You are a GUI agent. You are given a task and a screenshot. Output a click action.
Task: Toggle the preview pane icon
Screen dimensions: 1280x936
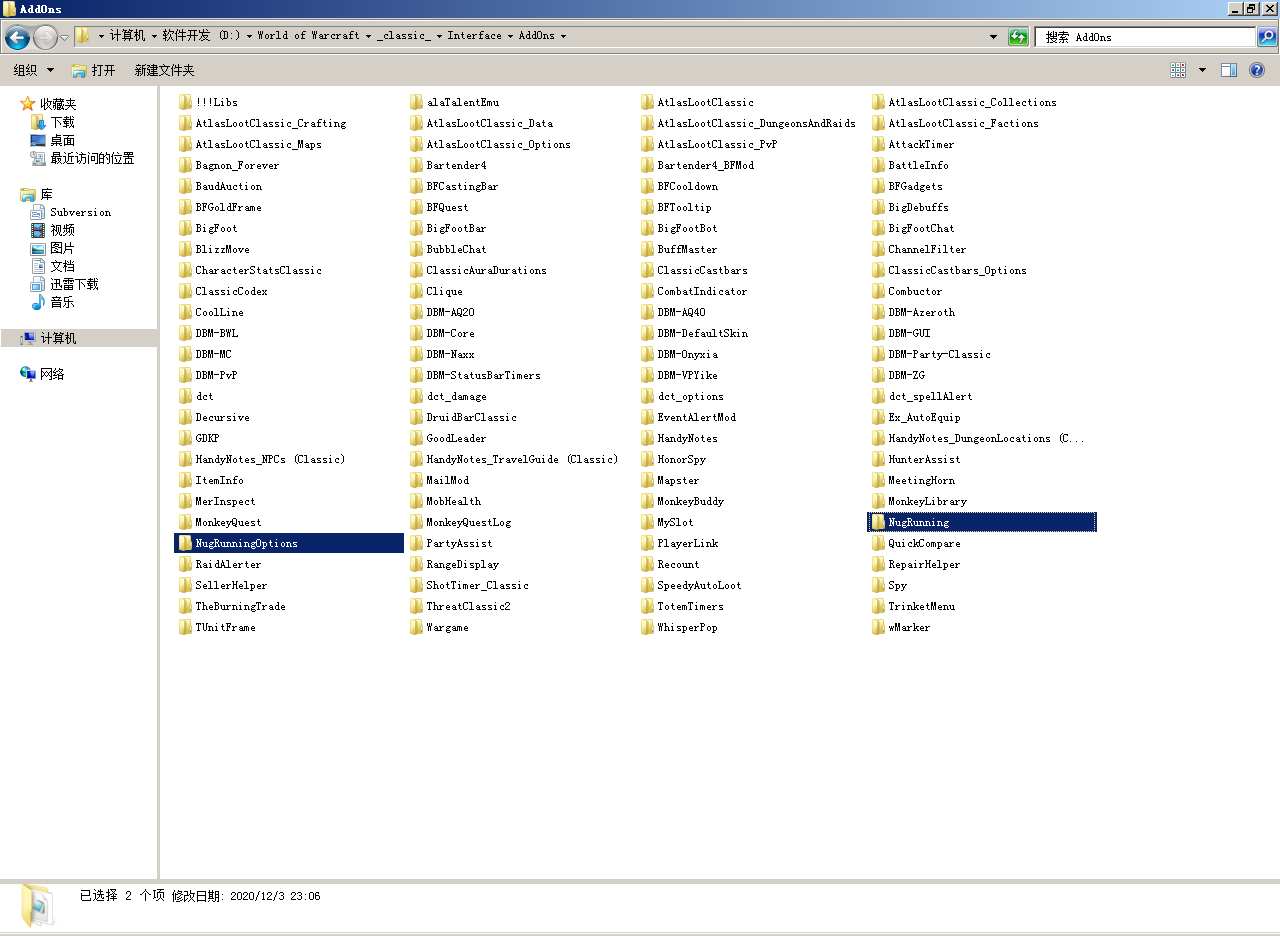(x=1229, y=70)
